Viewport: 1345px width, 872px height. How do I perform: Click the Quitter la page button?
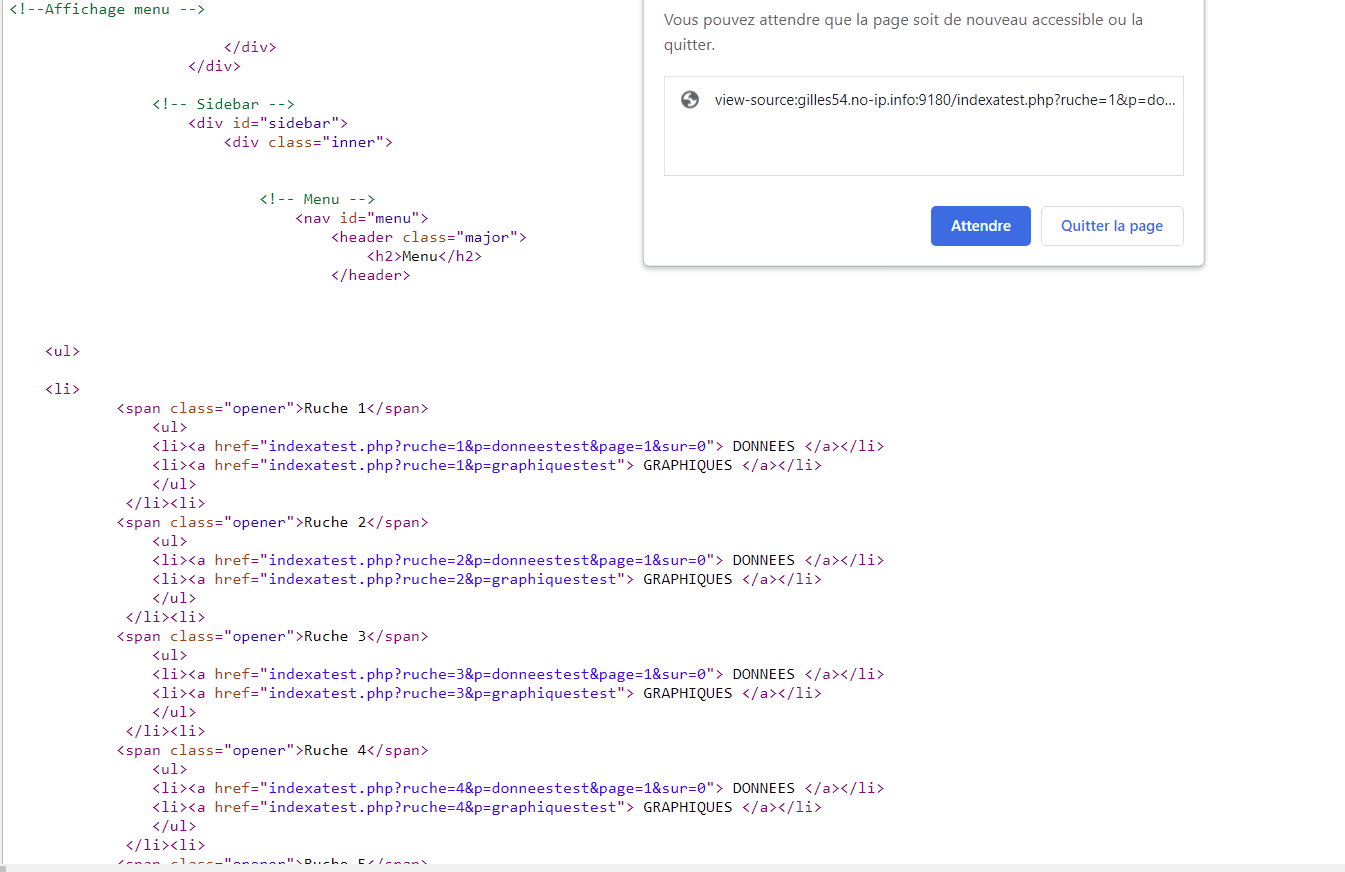coord(1112,225)
